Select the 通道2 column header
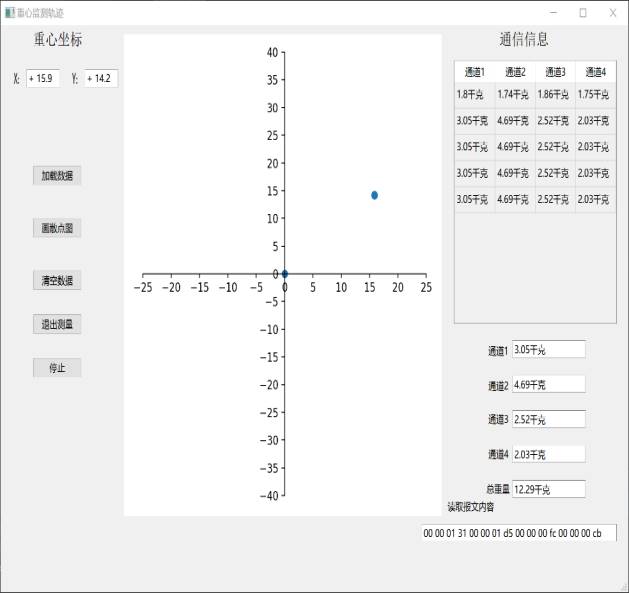This screenshot has height=593, width=629. [x=514, y=72]
